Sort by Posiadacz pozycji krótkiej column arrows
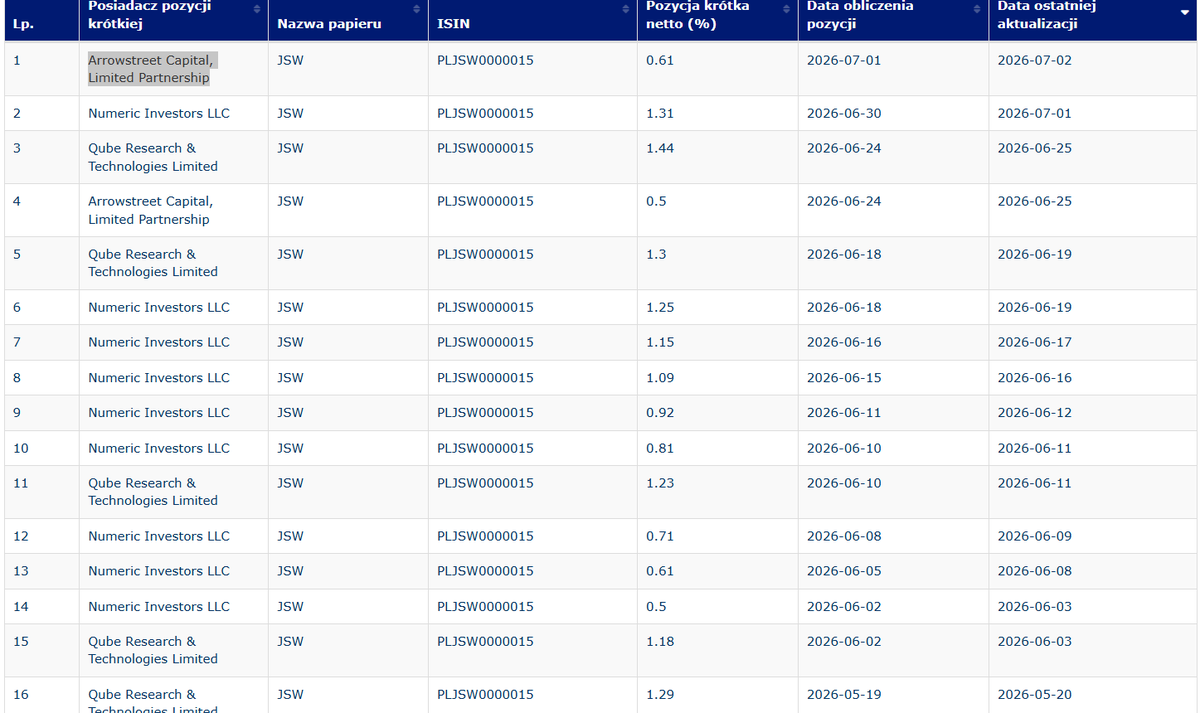Image resolution: width=1200 pixels, height=713 pixels. (x=257, y=9)
